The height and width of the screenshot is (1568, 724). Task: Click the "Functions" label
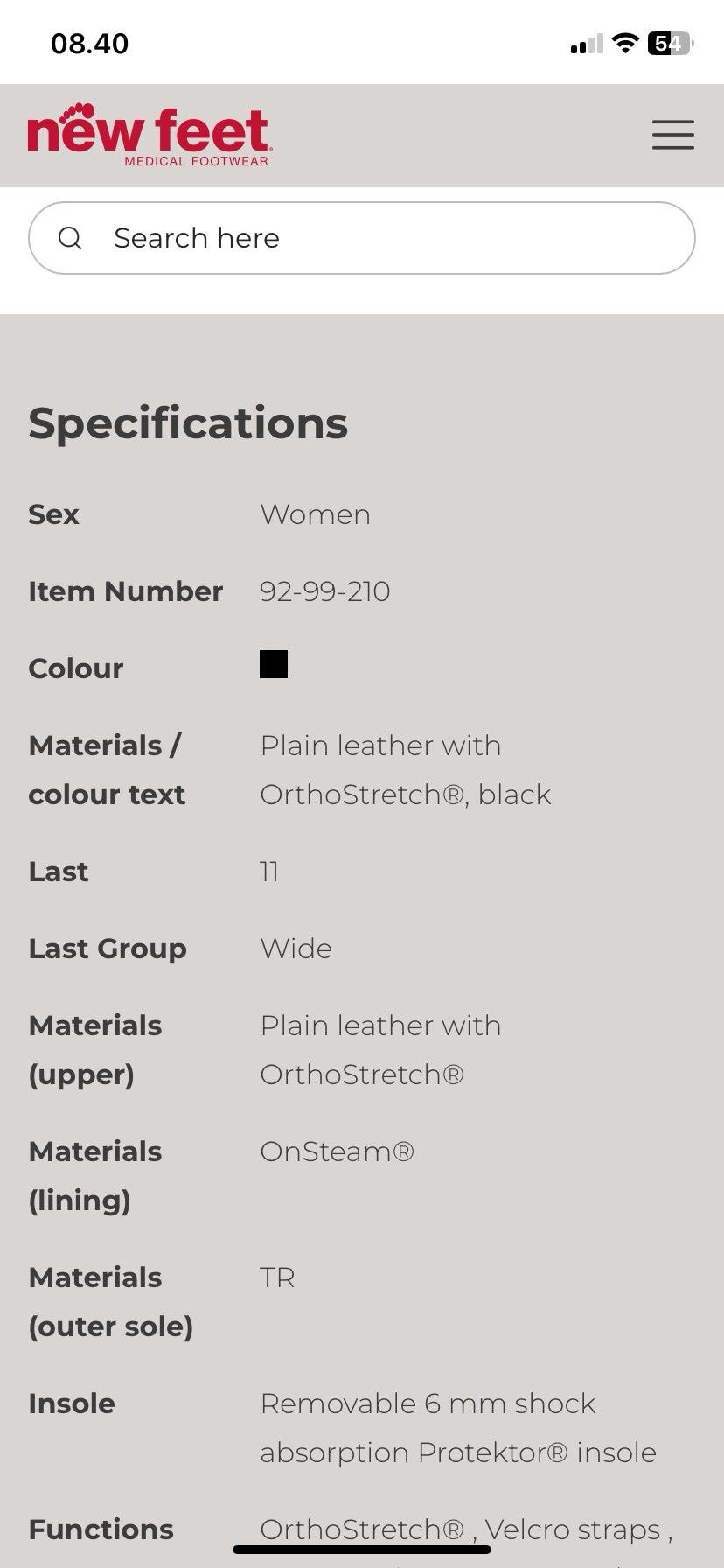tap(101, 1529)
